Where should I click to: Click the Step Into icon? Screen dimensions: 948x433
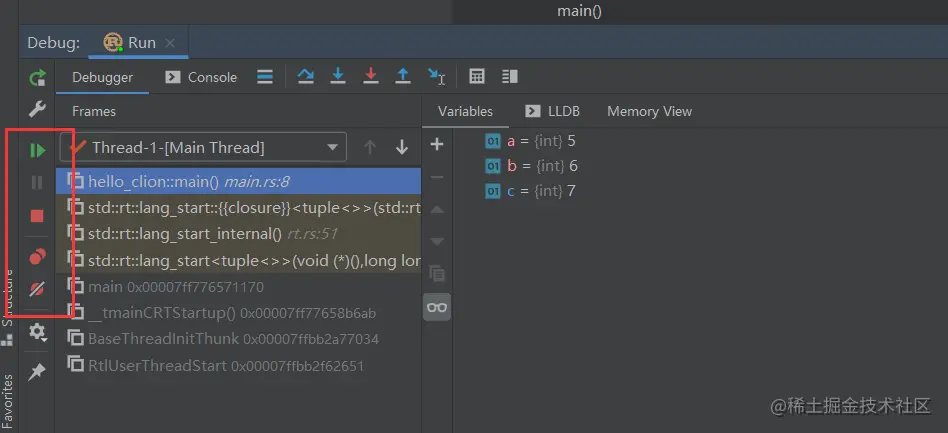pyautogui.click(x=338, y=77)
